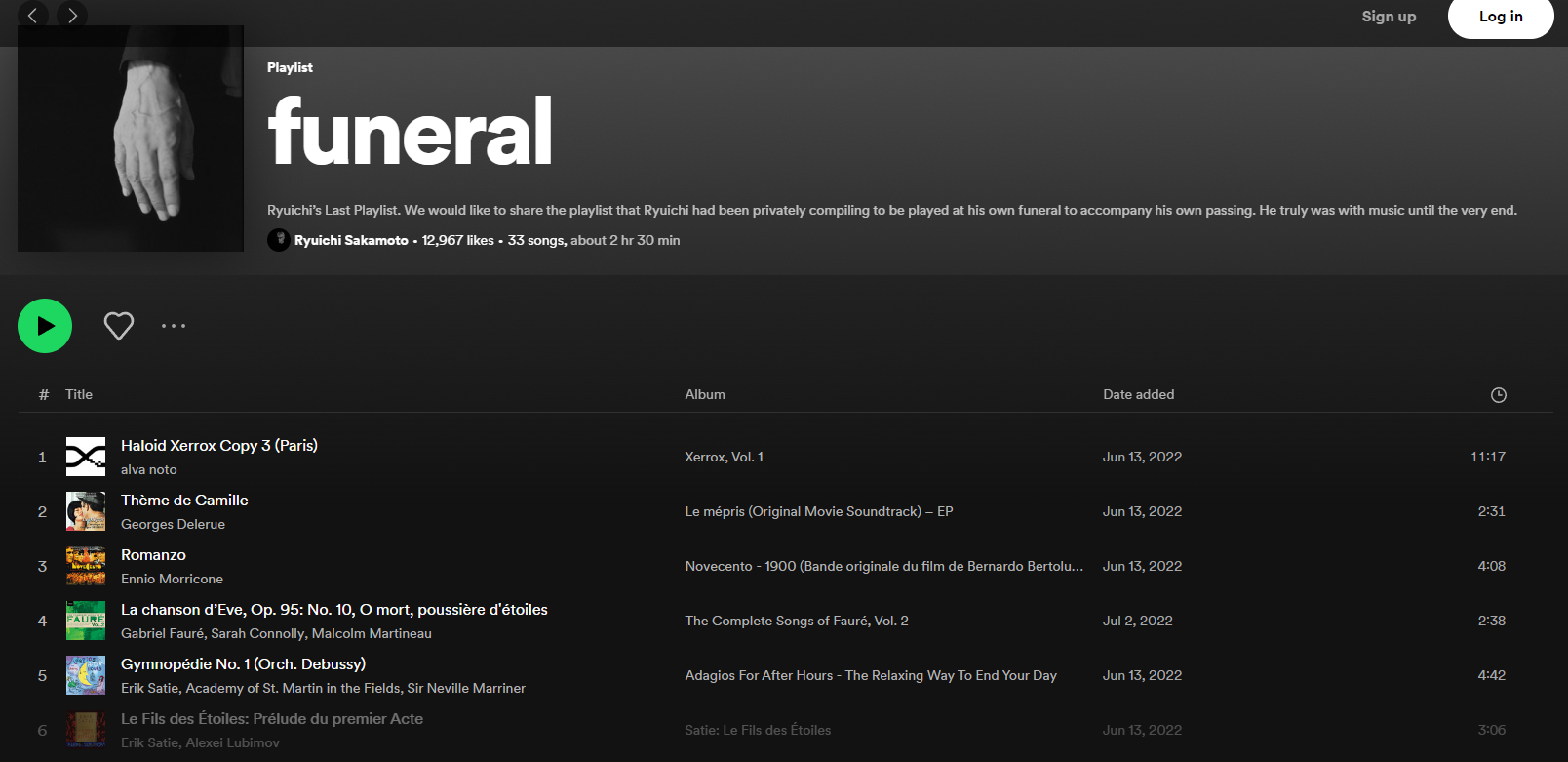Open artist Sir Neville Marriner
This screenshot has width=1568, height=762.
point(466,688)
